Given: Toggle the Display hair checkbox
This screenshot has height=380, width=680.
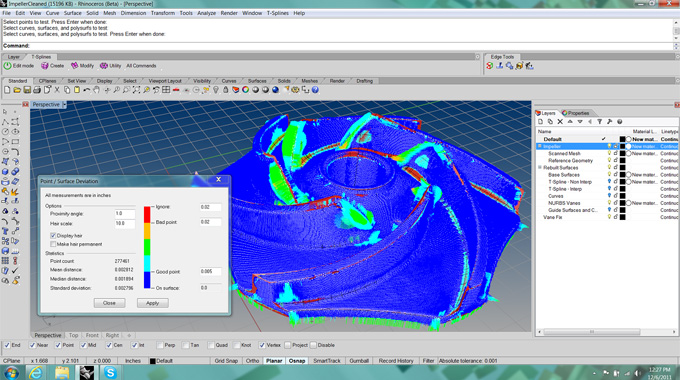Looking at the screenshot, I should (x=53, y=236).
